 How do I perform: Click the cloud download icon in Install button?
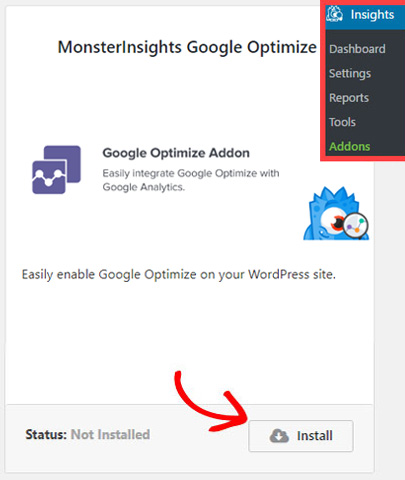279,436
